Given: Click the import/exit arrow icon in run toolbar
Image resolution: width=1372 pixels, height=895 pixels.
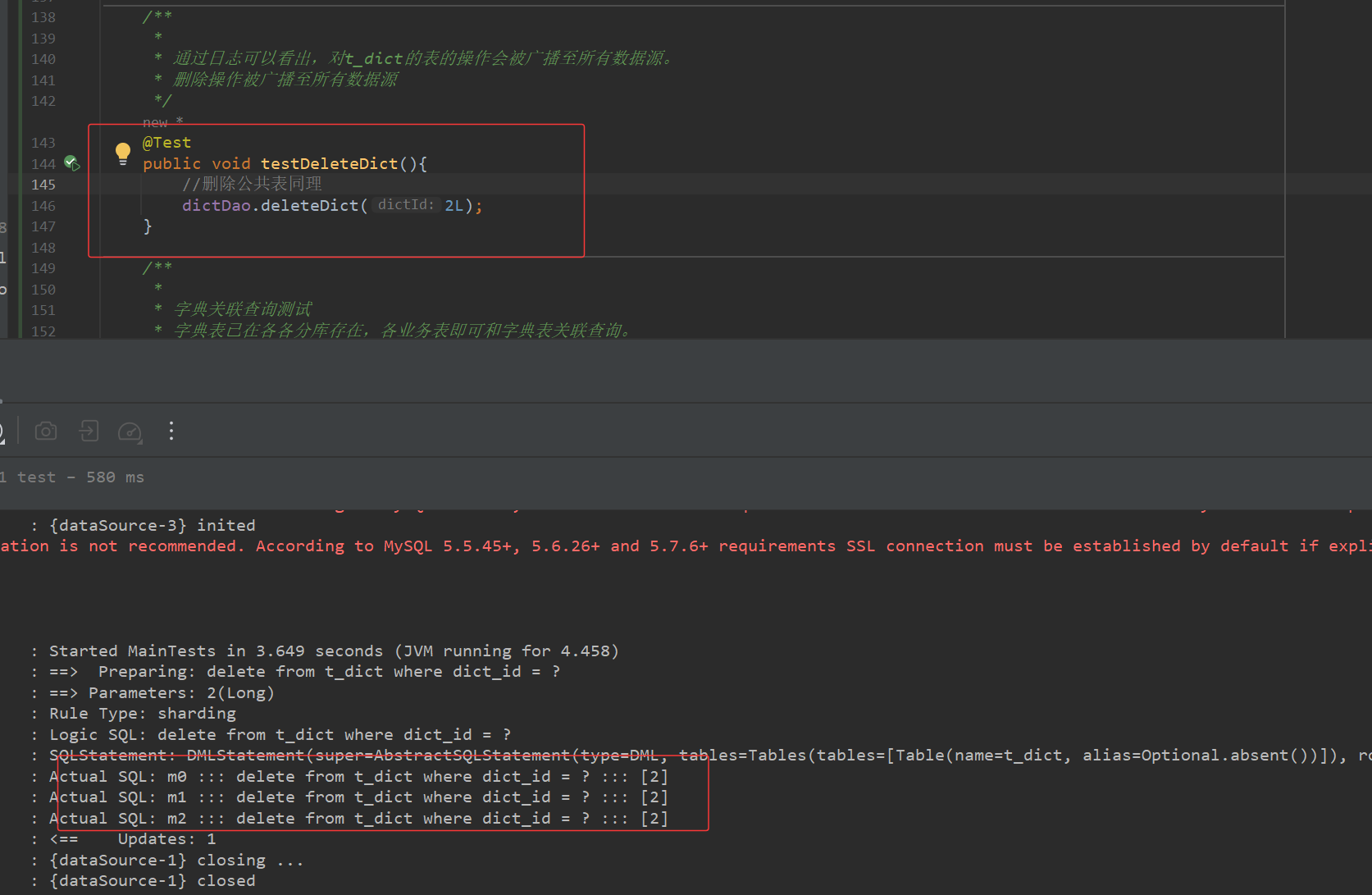Looking at the screenshot, I should pos(89,431).
